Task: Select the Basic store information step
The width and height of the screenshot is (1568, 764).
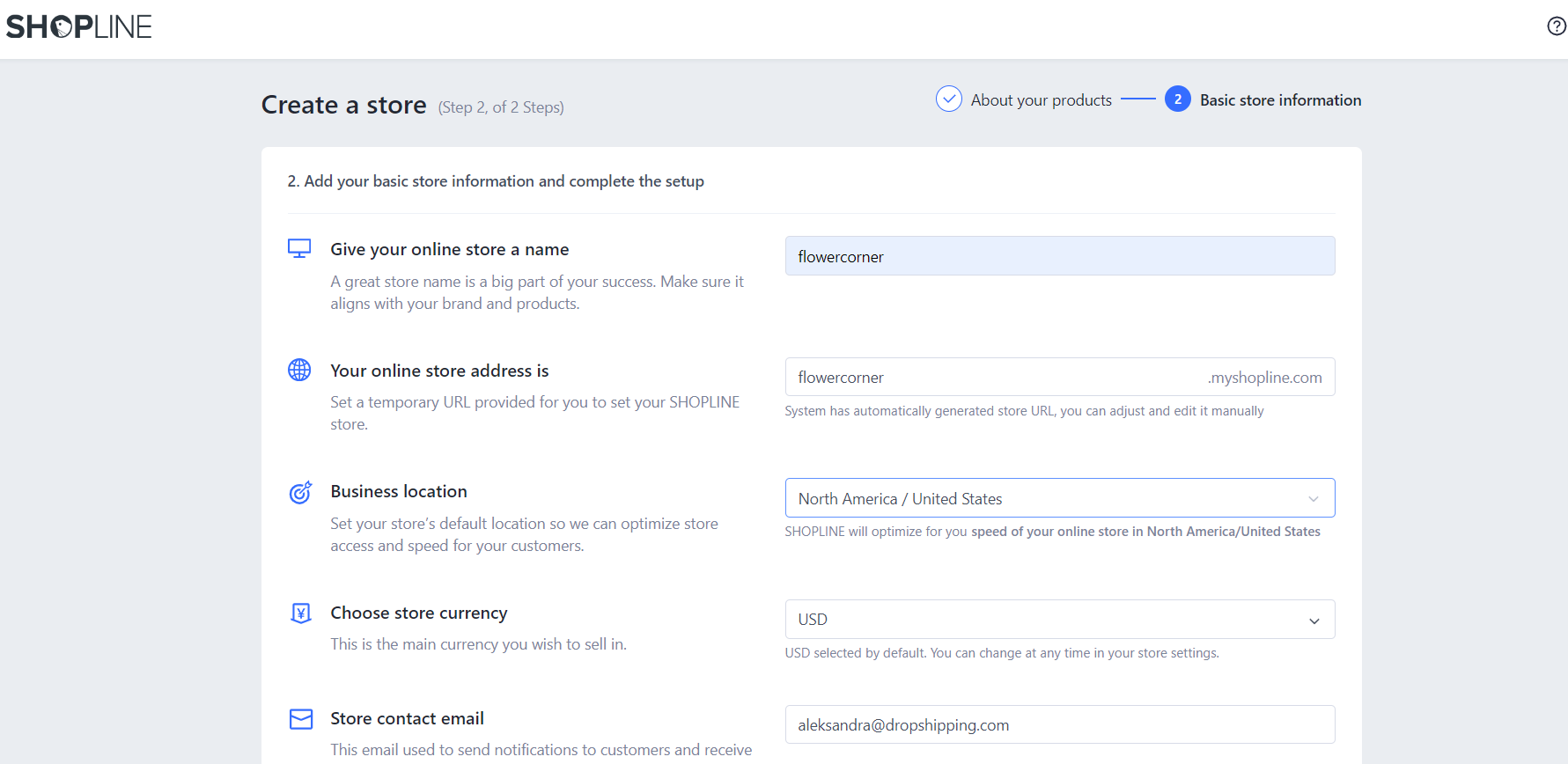Action: click(1280, 100)
